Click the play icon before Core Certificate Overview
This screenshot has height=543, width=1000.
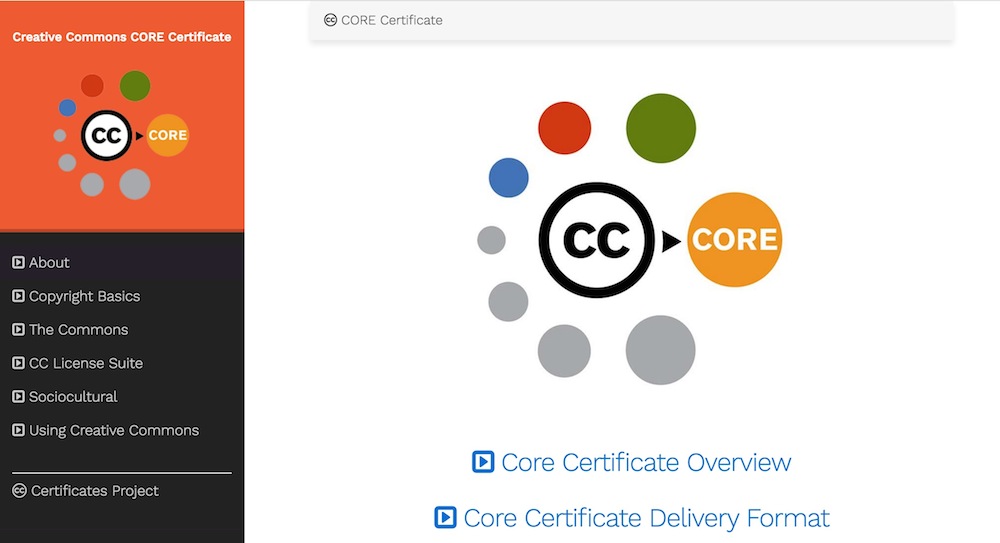tap(483, 462)
